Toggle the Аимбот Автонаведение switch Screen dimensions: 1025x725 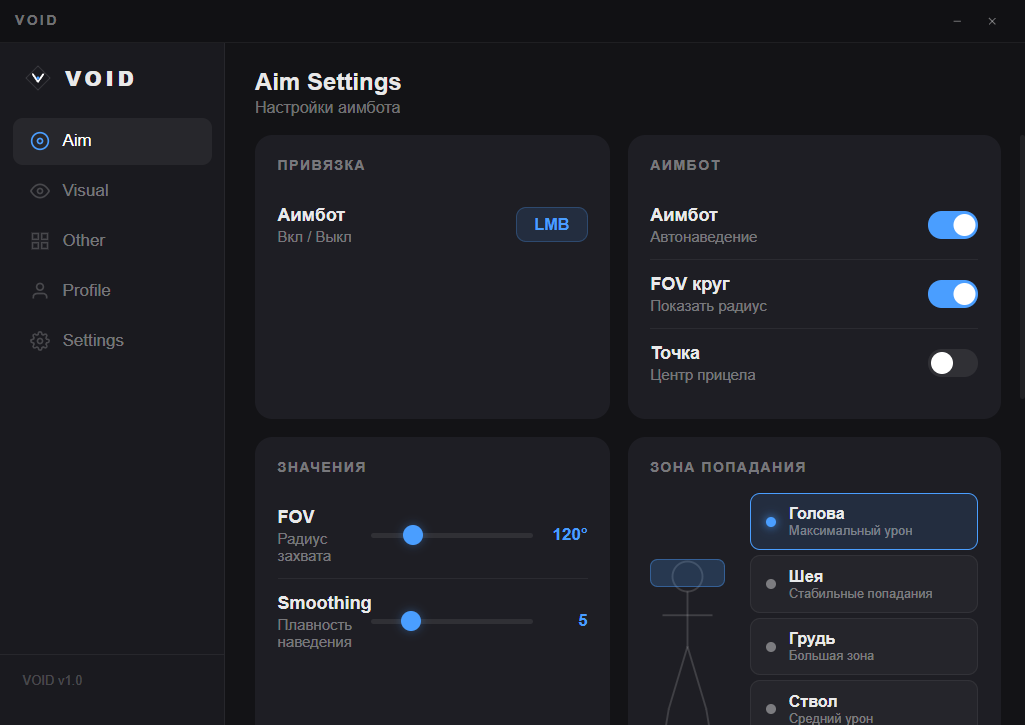[x=952, y=225]
